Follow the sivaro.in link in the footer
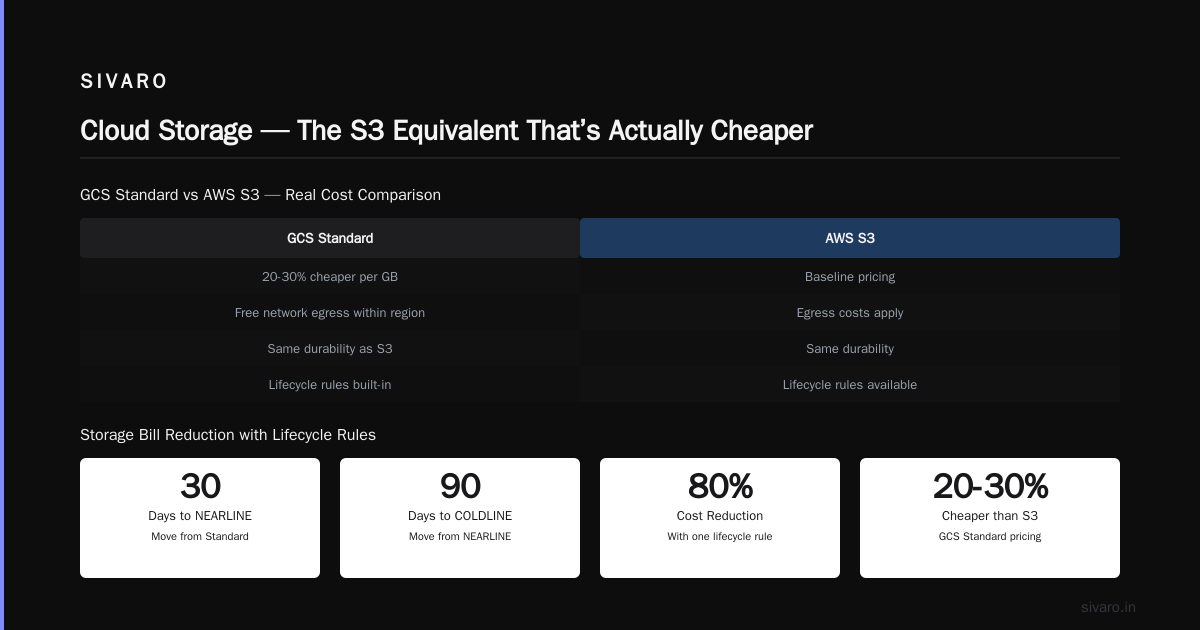 pyautogui.click(x=1108, y=607)
